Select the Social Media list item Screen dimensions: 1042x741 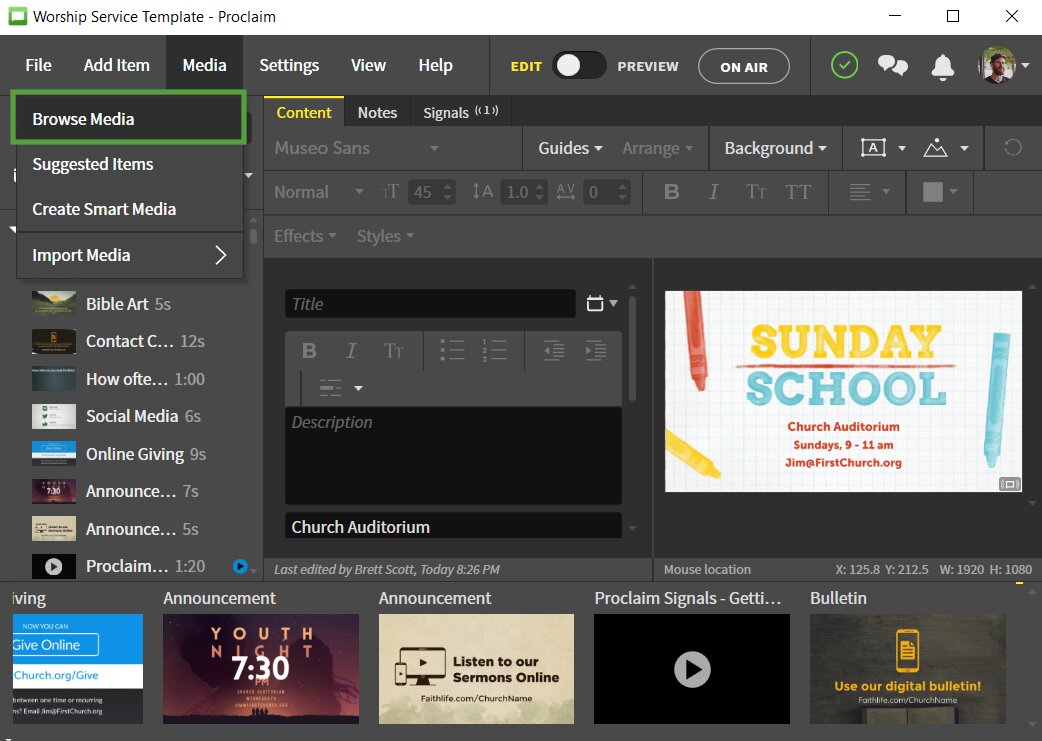pyautogui.click(x=132, y=416)
